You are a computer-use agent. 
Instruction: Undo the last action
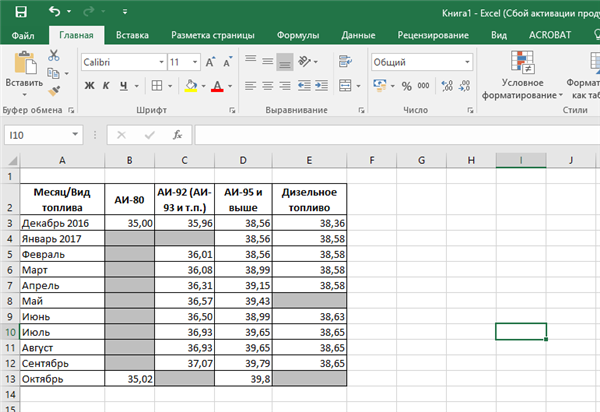54,11
